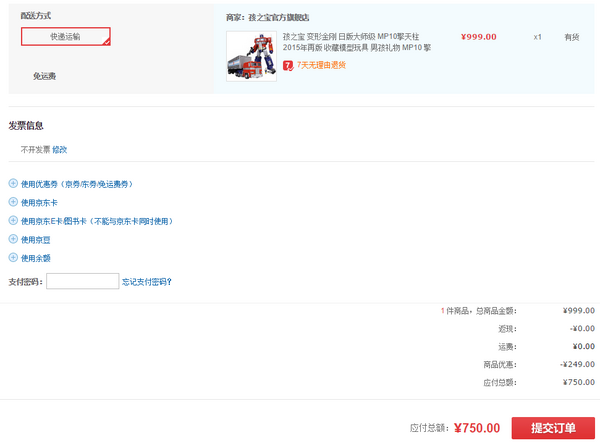Expand 使用京东E卡/图书卡 section

pyautogui.click(x=97, y=221)
